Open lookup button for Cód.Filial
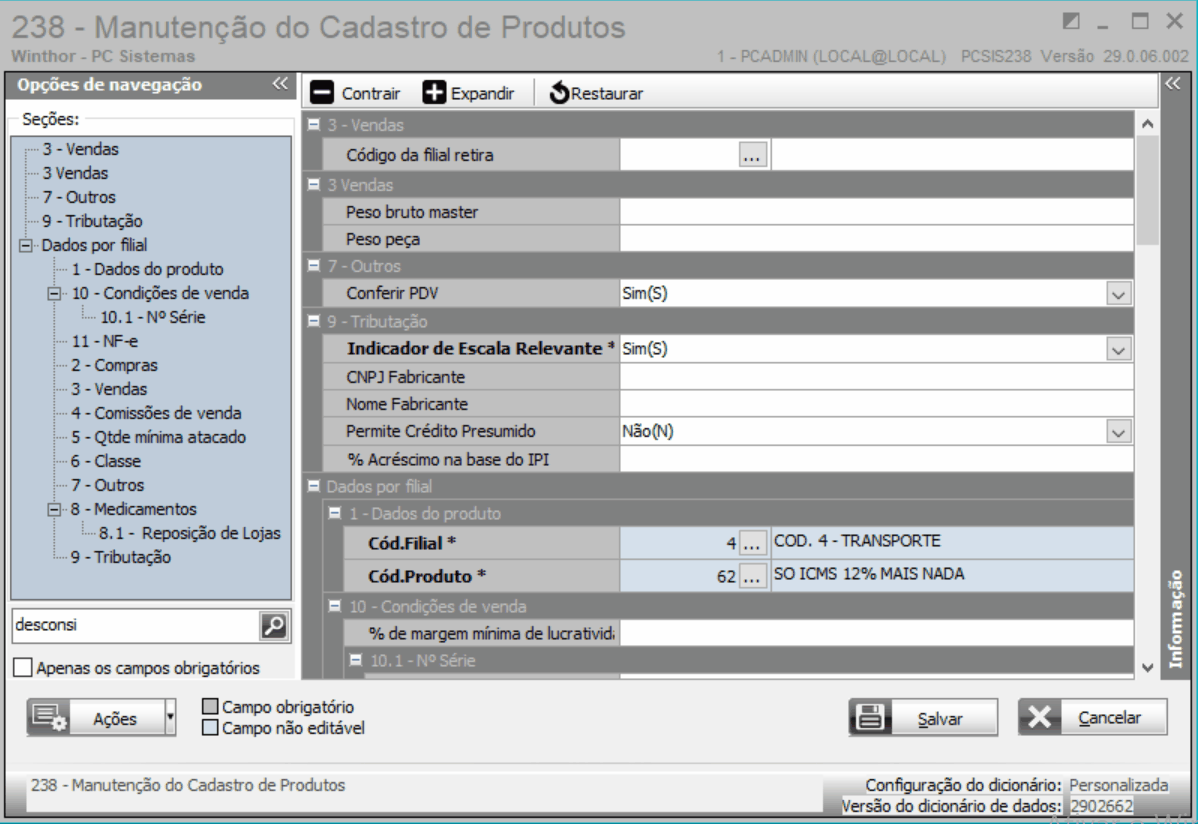1198x824 pixels. pyautogui.click(x=753, y=543)
